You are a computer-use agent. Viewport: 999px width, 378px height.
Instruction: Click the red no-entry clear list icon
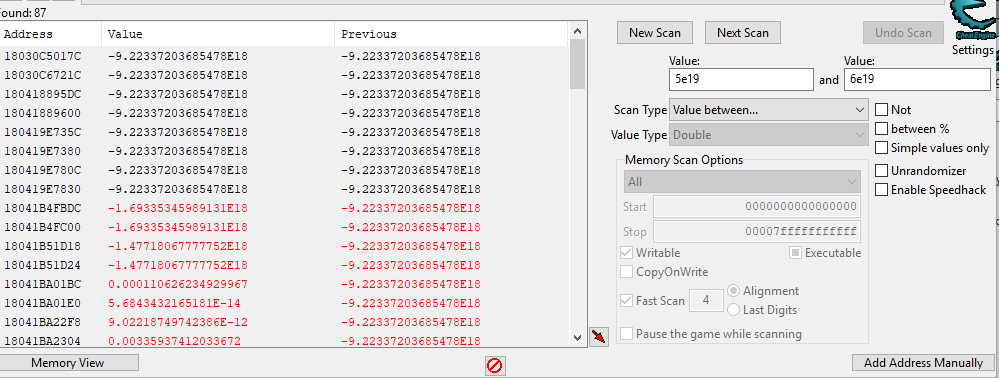494,365
